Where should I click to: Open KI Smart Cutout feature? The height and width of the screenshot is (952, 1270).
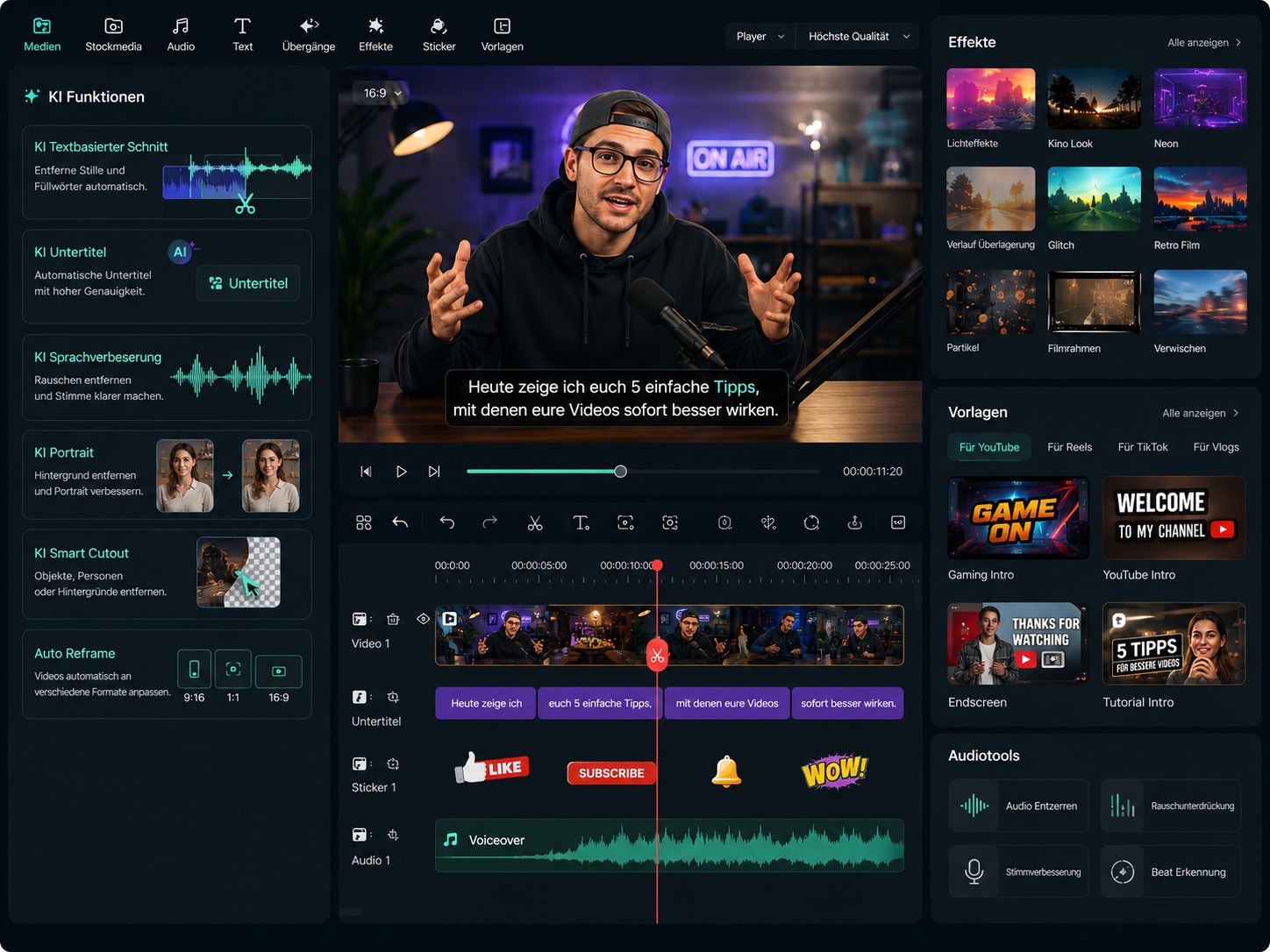click(x=167, y=574)
